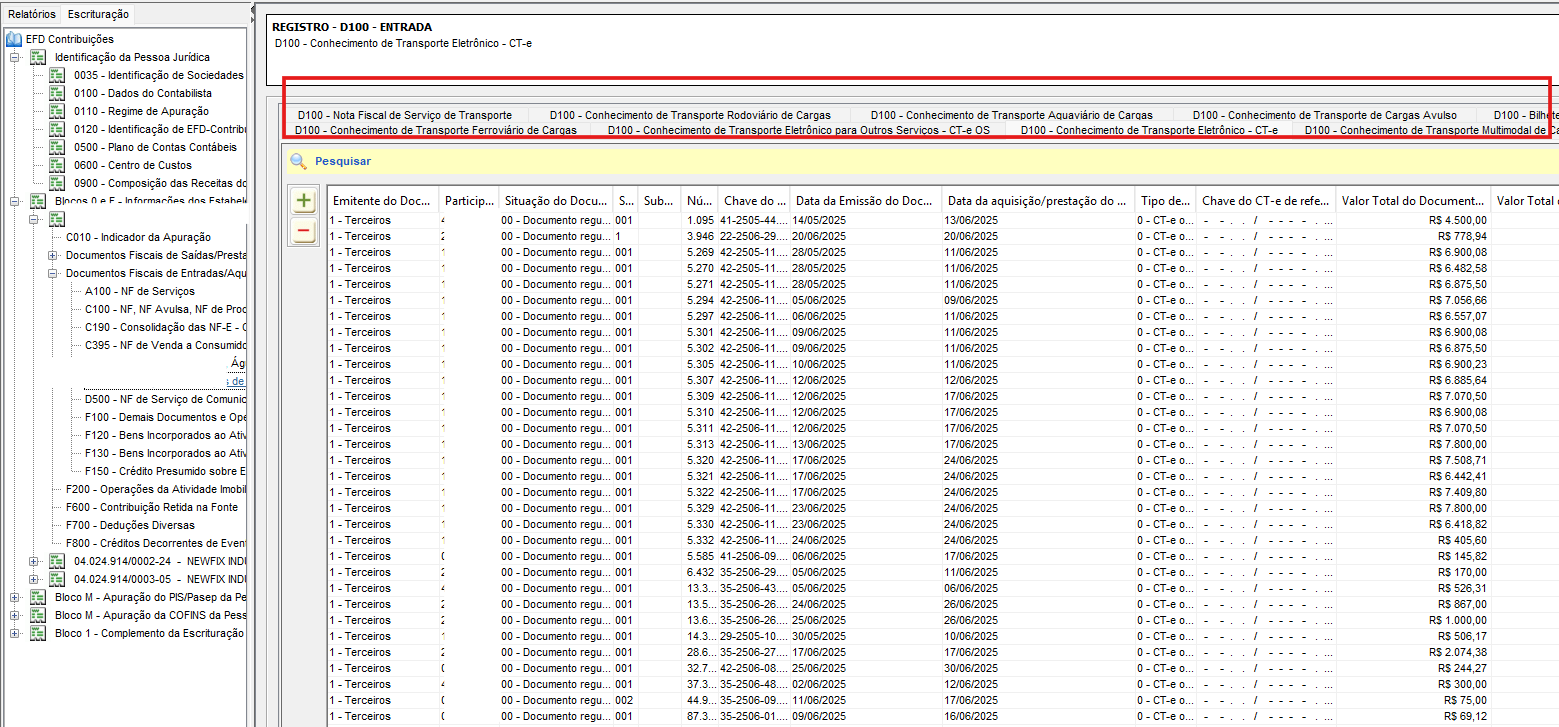Image resolution: width=1559 pixels, height=727 pixels.
Task: Open D100 - Conhecimento de Transporte Ferroviário de Cargas tab
Action: point(436,130)
